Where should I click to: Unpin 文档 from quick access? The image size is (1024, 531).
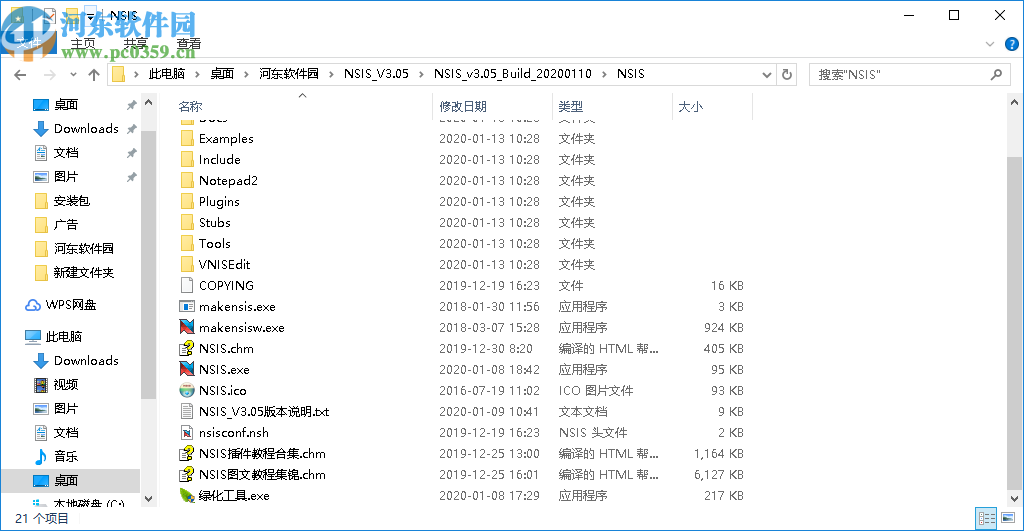tap(131, 153)
